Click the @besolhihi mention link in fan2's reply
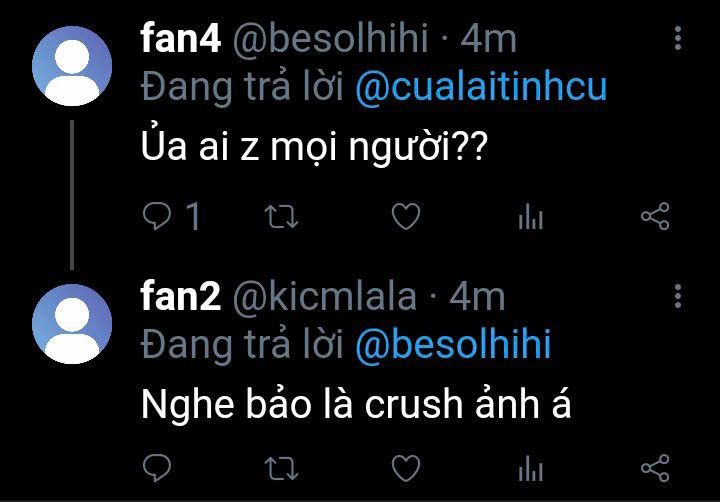Image resolution: width=720 pixels, height=502 pixels. [453, 345]
